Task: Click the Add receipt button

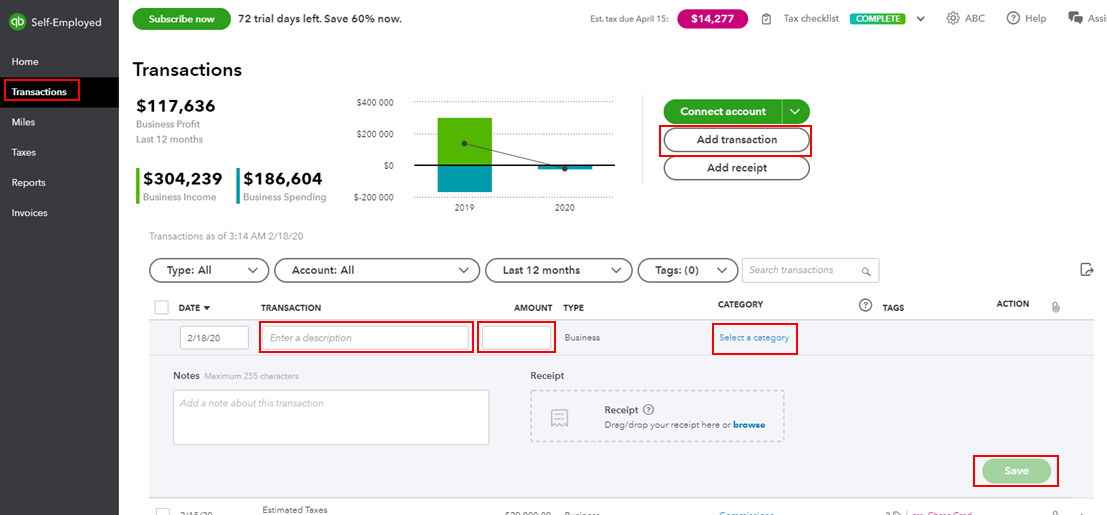Action: (x=736, y=168)
